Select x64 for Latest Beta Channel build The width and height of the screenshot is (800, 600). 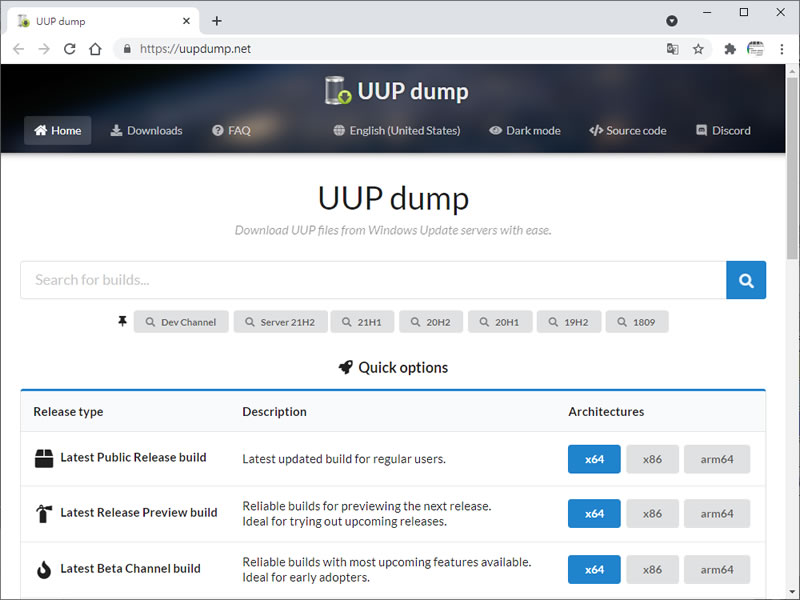(x=594, y=569)
